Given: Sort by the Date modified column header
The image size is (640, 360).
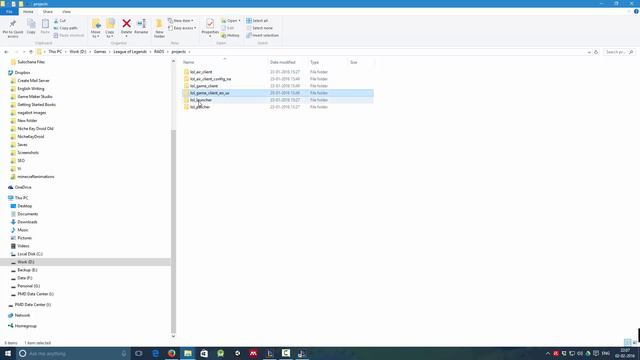Looking at the screenshot, I should click(x=282, y=62).
